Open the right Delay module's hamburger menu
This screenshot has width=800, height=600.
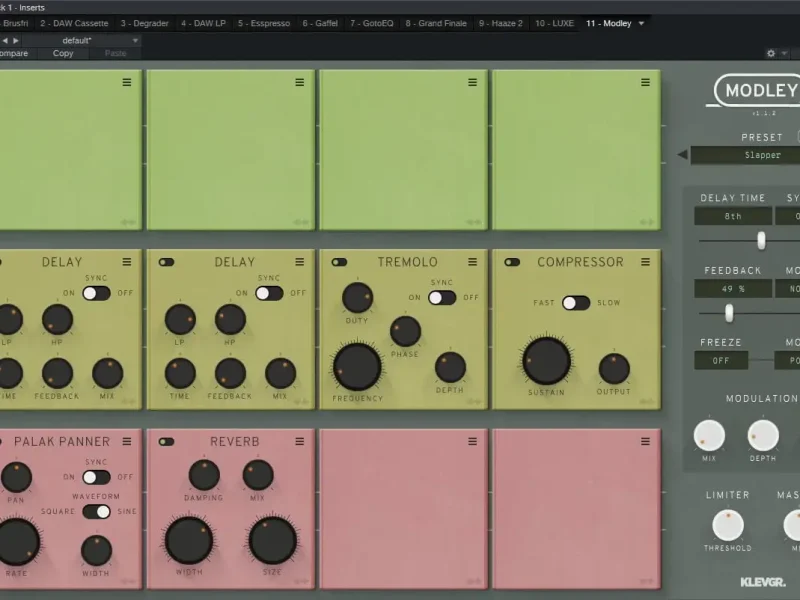click(299, 262)
